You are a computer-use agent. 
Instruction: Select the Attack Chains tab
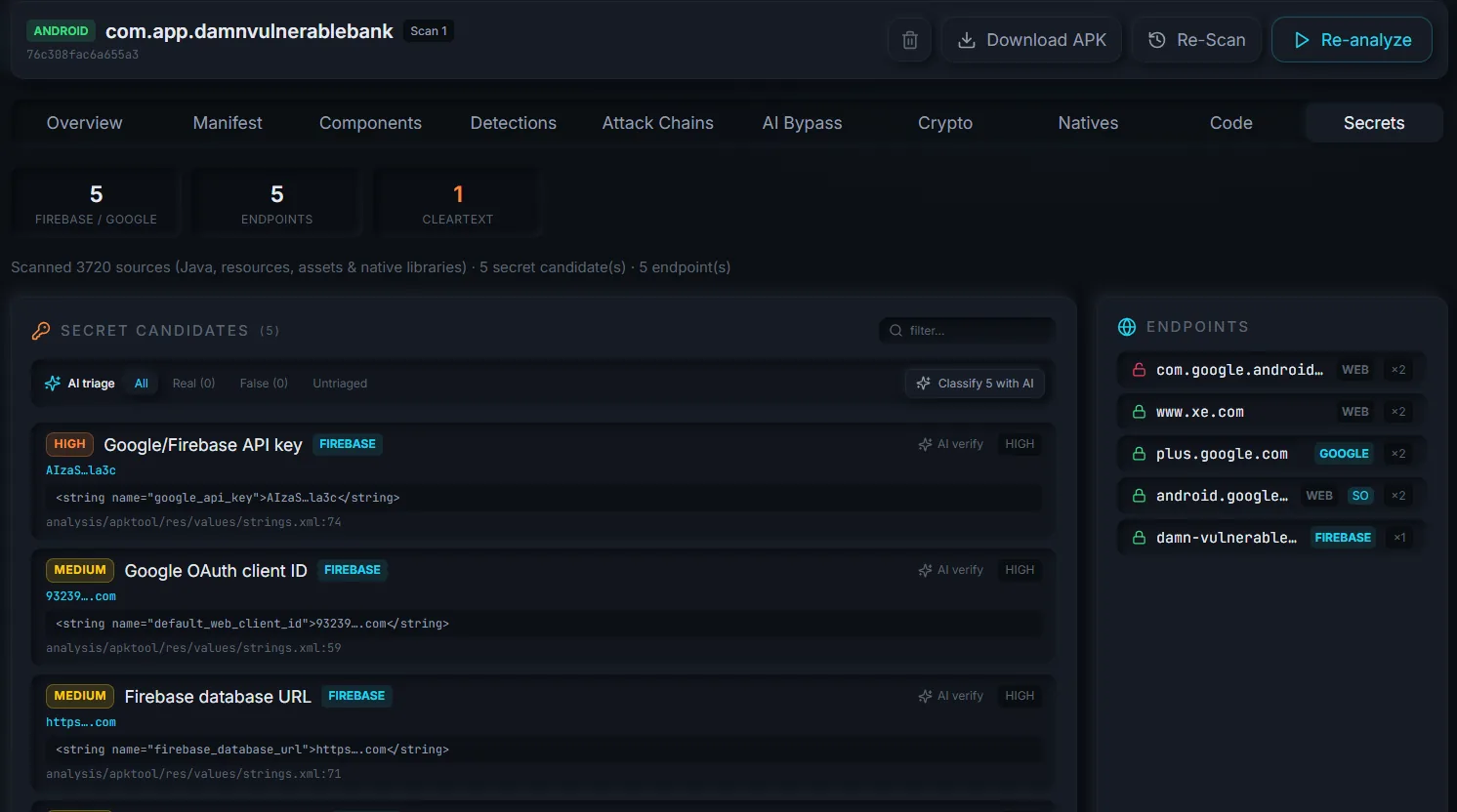658,123
